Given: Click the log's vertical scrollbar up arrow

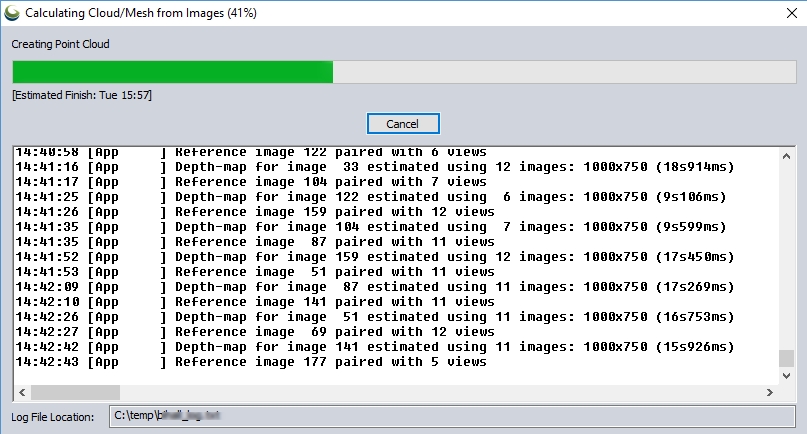Looking at the screenshot, I should pyautogui.click(x=786, y=155).
